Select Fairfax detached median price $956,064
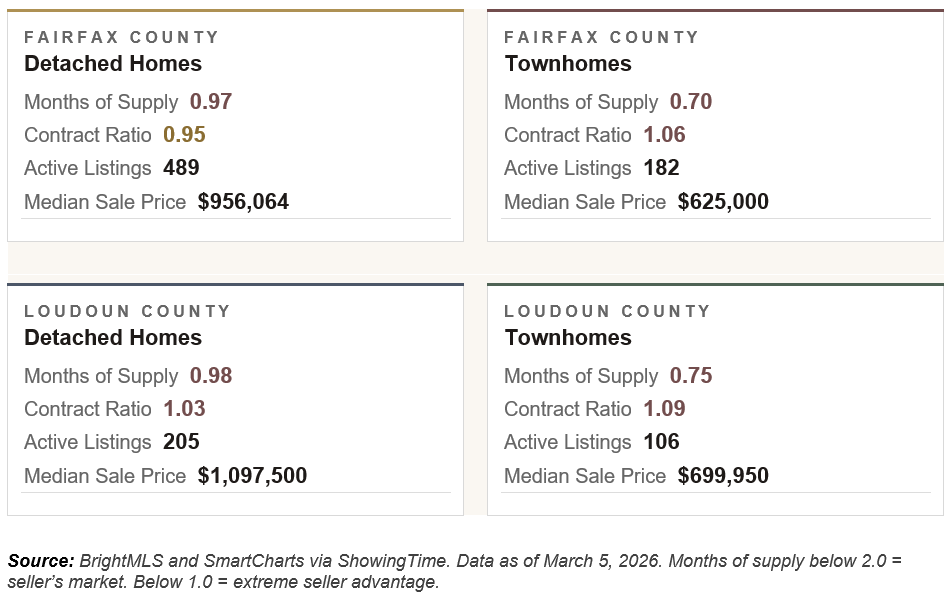Screen dimensions: 951x595 243,202
